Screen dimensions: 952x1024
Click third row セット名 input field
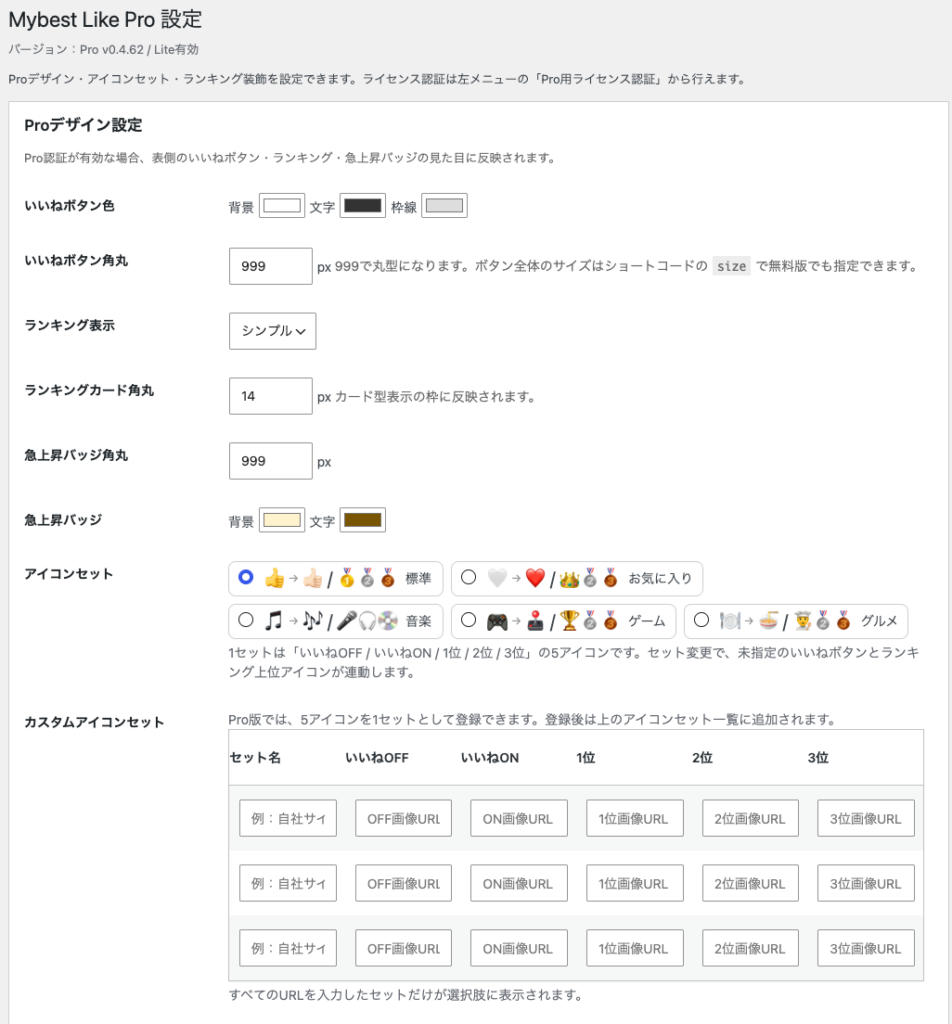[288, 948]
